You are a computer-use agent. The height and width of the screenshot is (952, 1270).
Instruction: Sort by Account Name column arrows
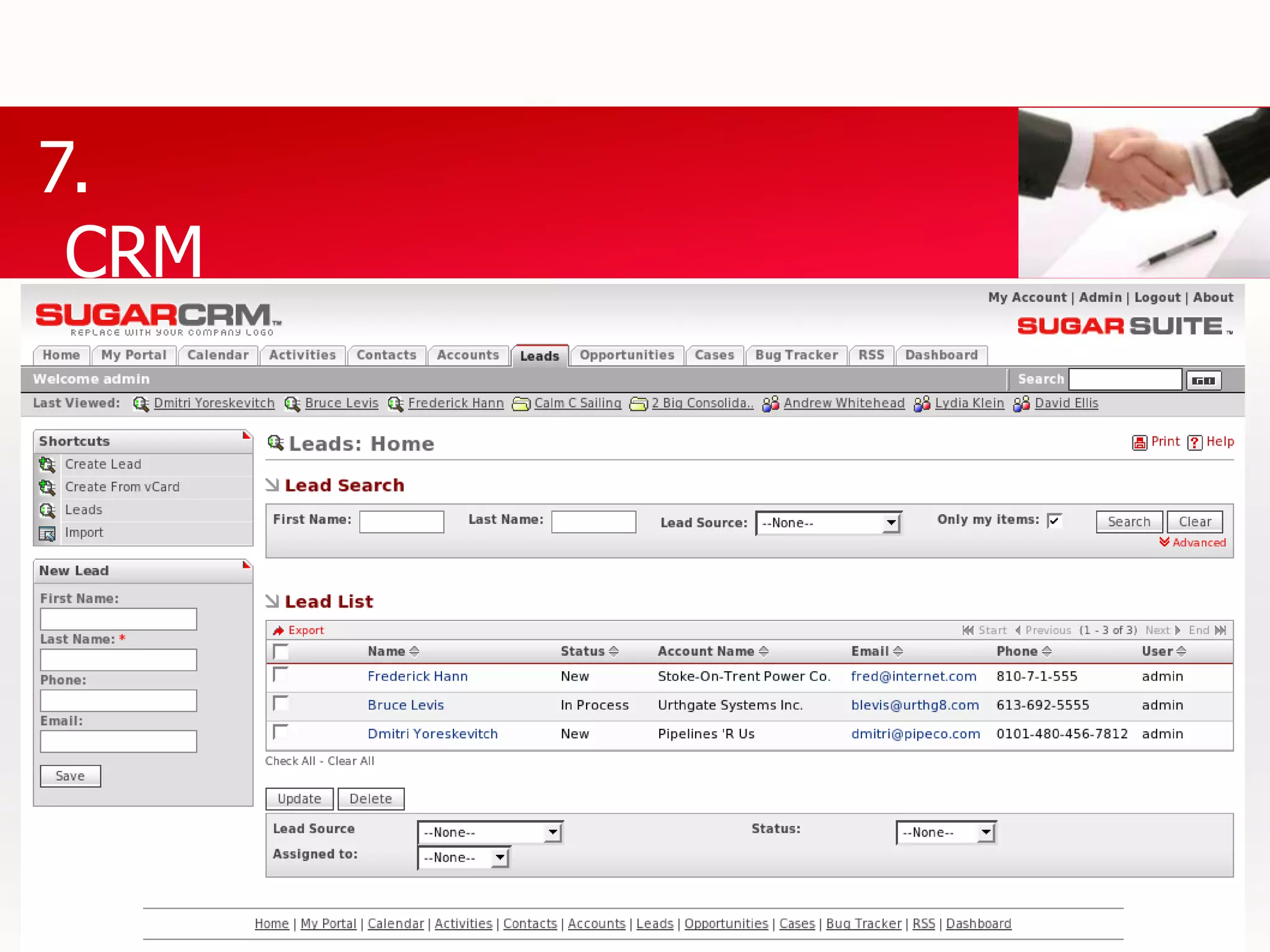[x=764, y=651]
